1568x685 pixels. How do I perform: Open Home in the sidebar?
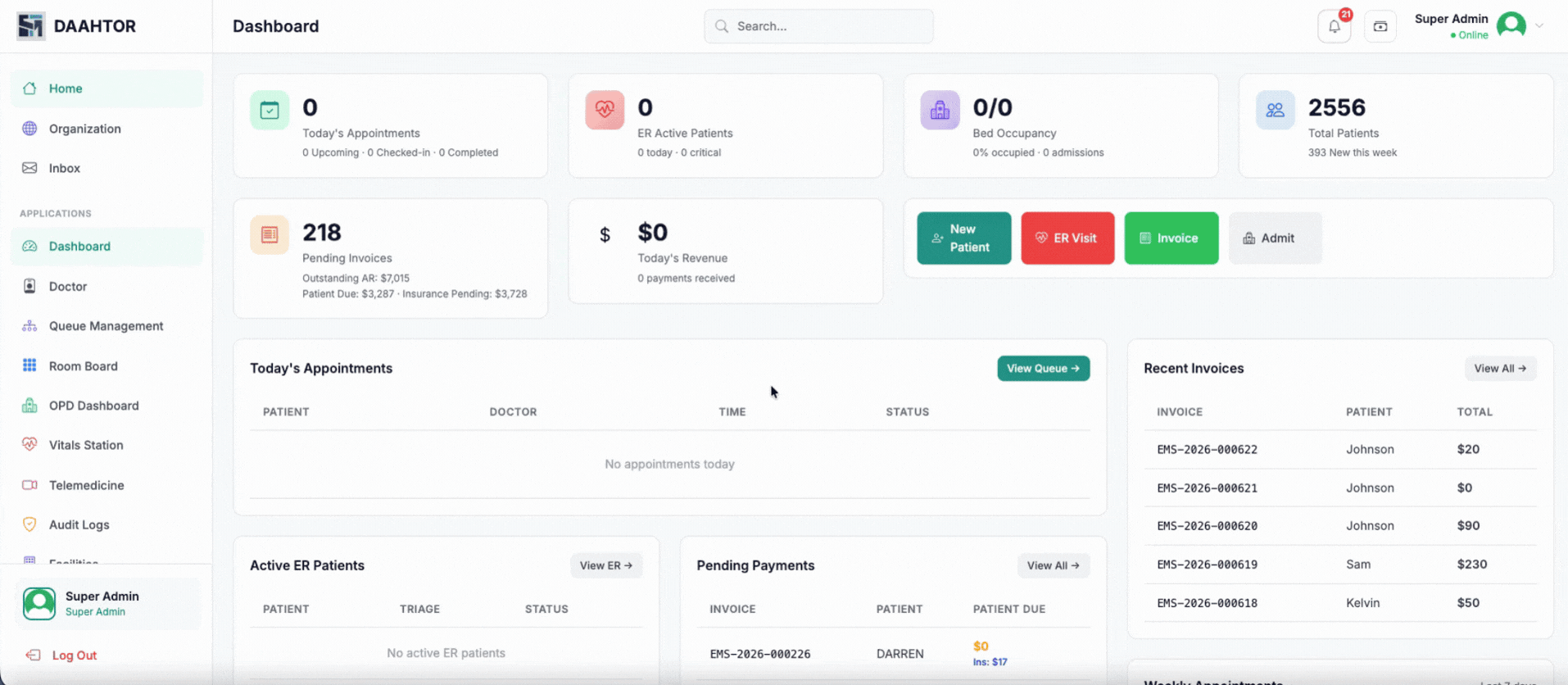coord(106,88)
